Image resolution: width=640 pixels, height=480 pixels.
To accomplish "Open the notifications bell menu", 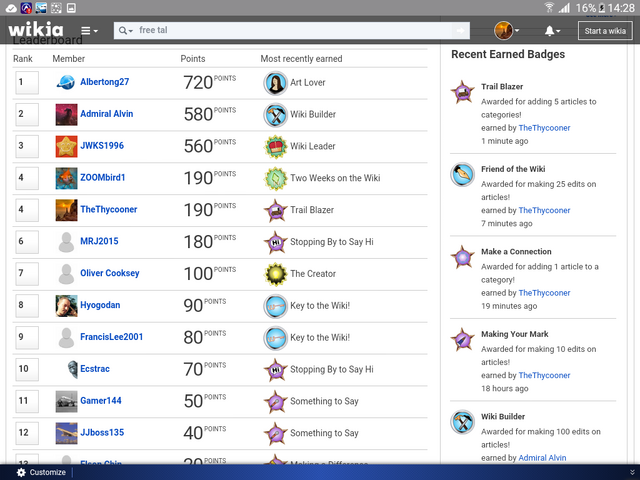I will (x=552, y=31).
